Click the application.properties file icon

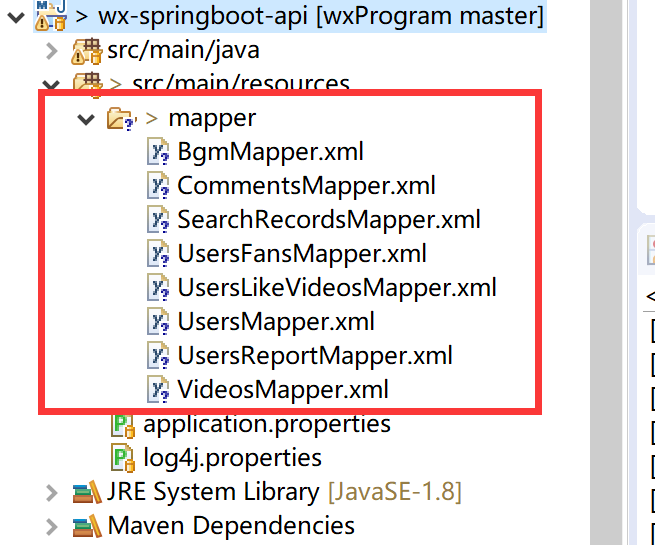[123, 426]
